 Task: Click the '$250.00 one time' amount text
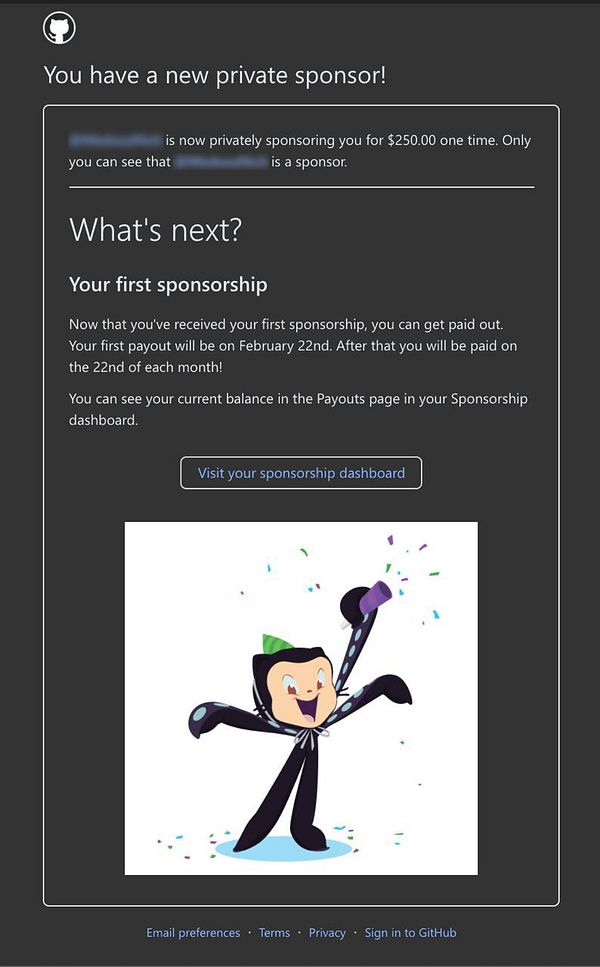click(x=443, y=140)
